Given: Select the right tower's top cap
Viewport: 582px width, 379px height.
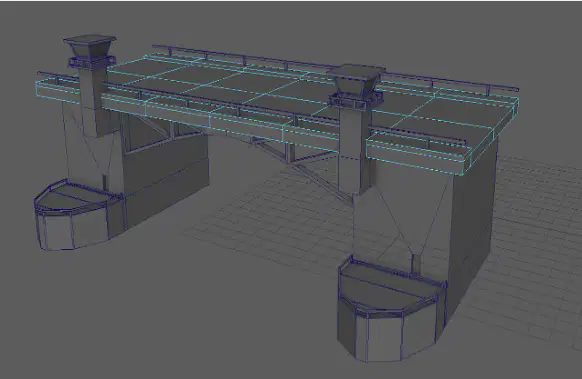Looking at the screenshot, I should (356, 78).
